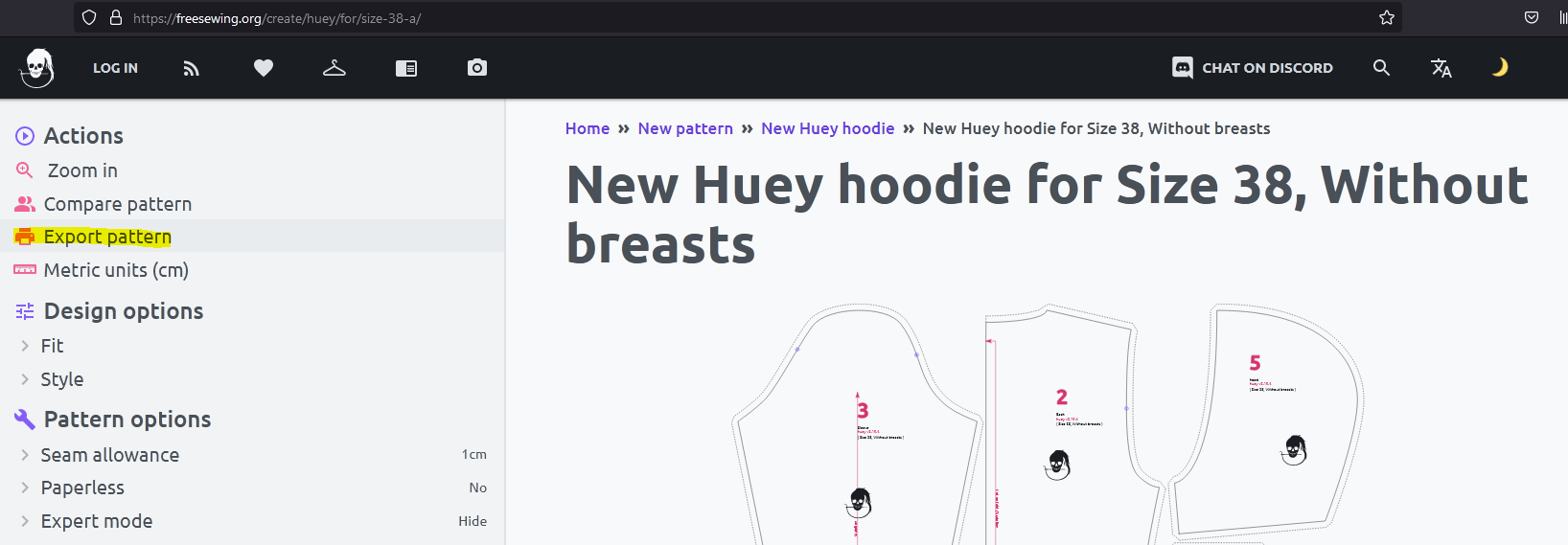Image resolution: width=1568 pixels, height=545 pixels.
Task: Click the FreeSewing skull logo
Action: [37, 68]
